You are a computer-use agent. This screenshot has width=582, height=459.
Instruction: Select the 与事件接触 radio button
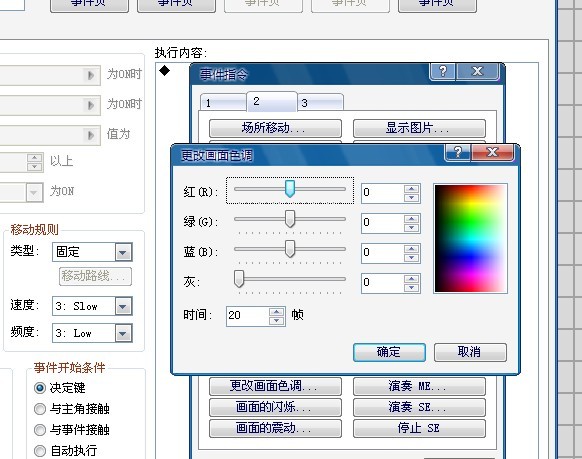(40, 430)
